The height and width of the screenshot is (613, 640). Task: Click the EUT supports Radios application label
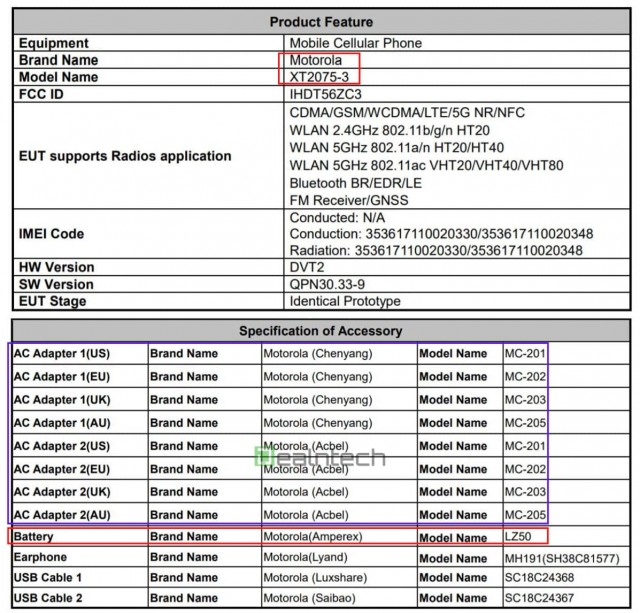point(125,156)
